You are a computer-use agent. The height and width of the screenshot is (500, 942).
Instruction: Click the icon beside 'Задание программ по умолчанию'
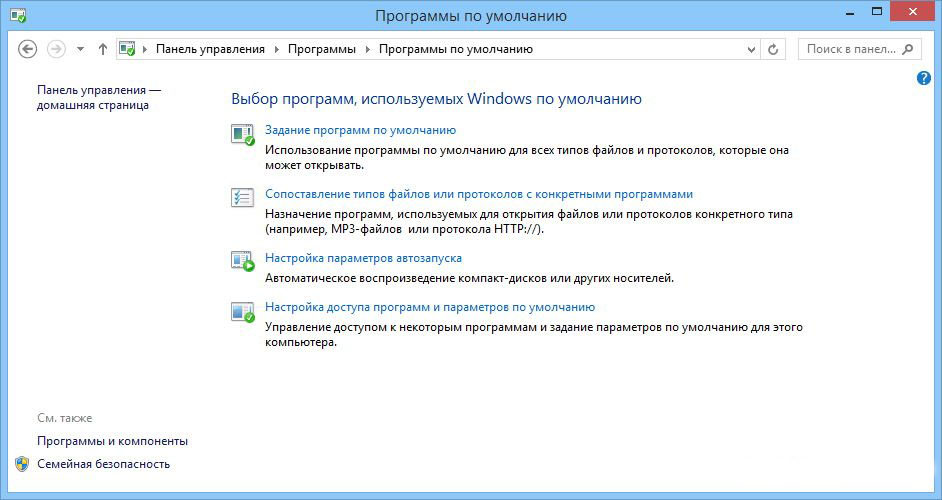[x=243, y=134]
